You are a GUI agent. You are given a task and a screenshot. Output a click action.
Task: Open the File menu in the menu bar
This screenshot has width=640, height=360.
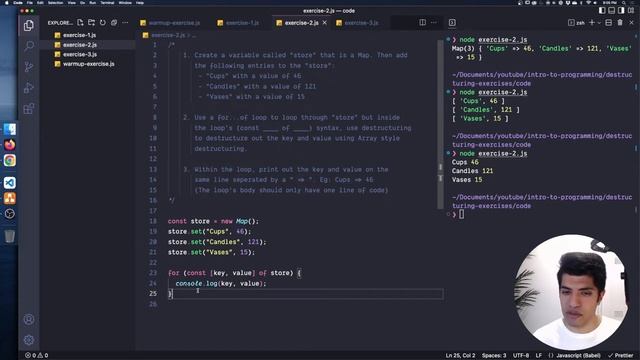pyautogui.click(x=30, y=2)
